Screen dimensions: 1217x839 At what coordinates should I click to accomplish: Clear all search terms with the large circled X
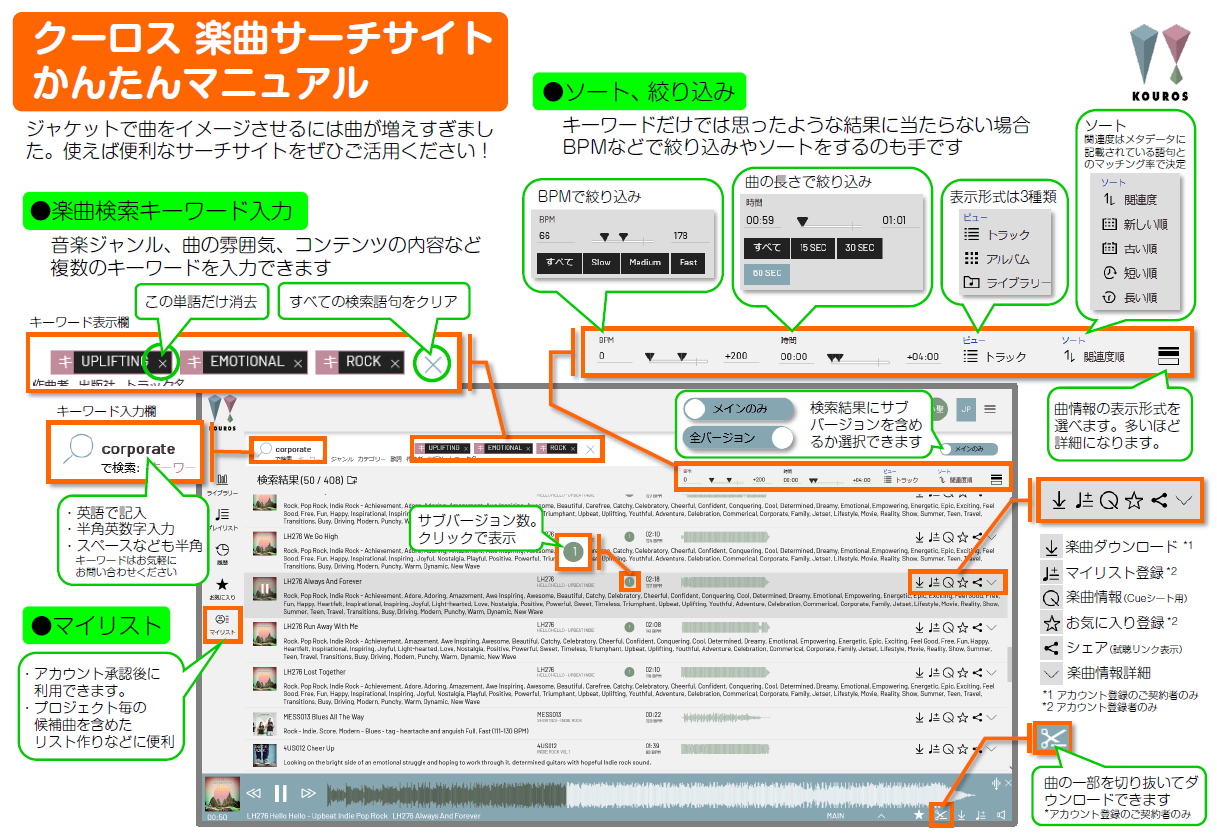(x=433, y=363)
